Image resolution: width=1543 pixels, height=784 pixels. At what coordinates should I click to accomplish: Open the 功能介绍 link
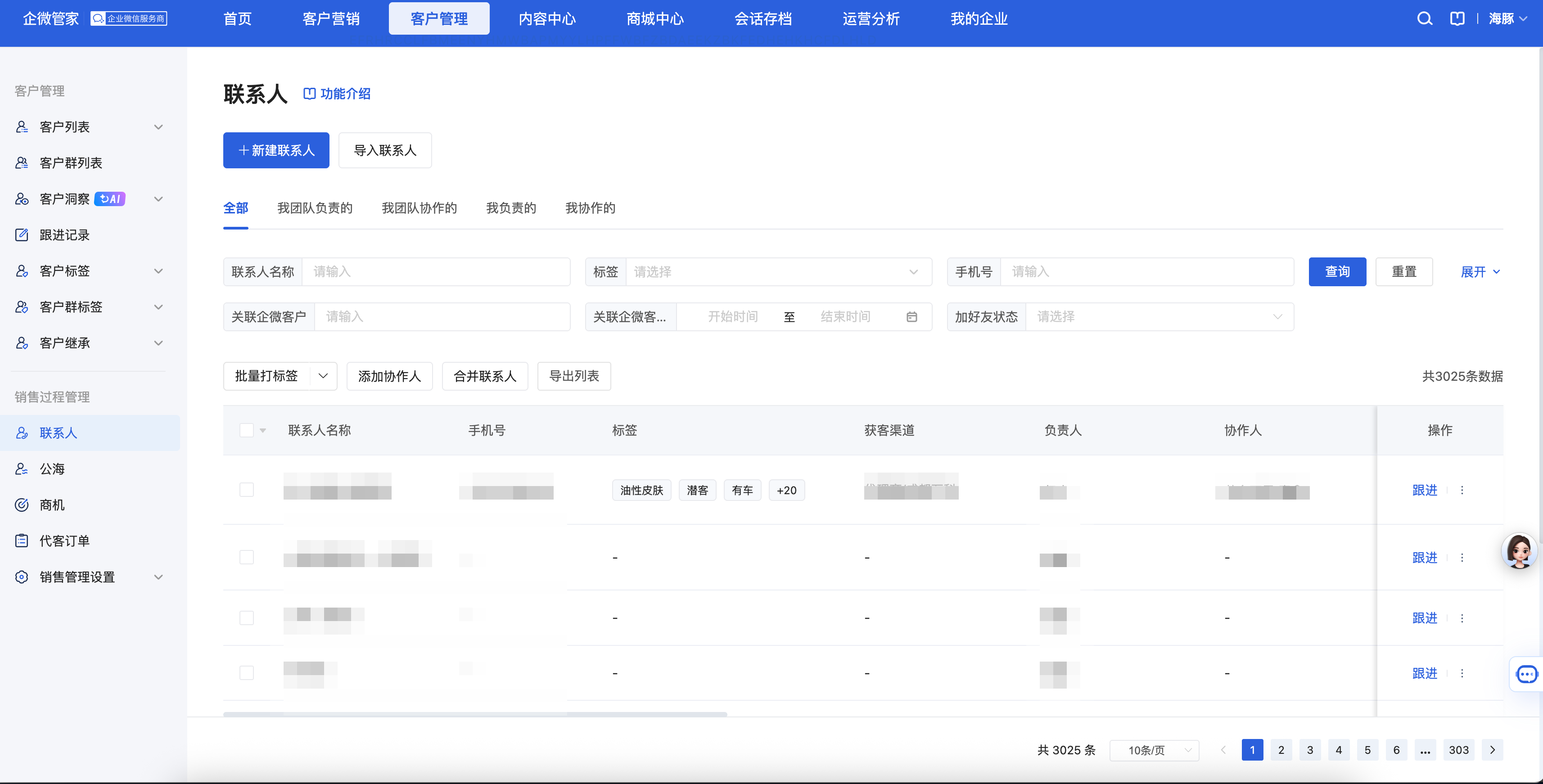[x=337, y=94]
